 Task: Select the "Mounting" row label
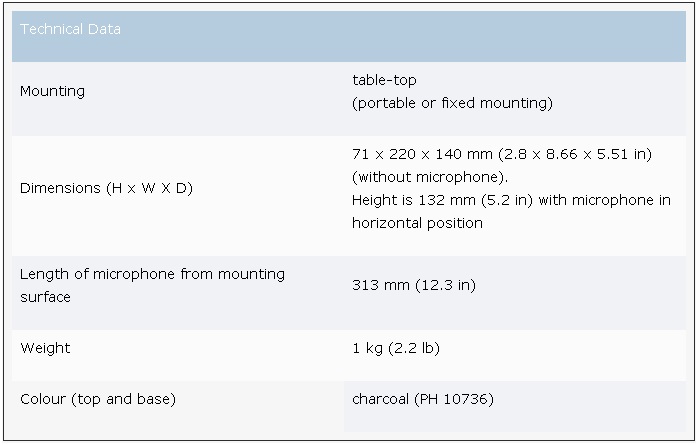coord(52,91)
